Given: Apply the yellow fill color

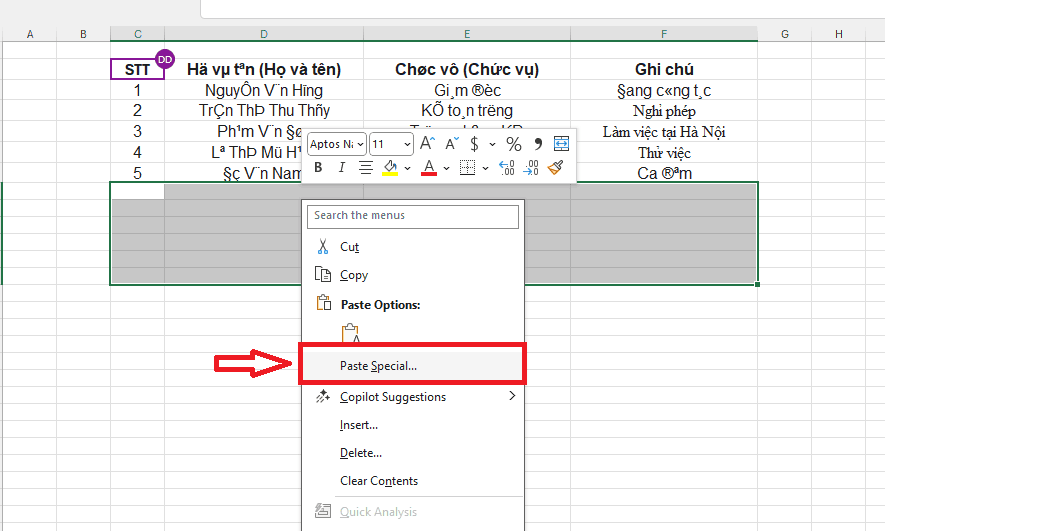Looking at the screenshot, I should tap(390, 168).
